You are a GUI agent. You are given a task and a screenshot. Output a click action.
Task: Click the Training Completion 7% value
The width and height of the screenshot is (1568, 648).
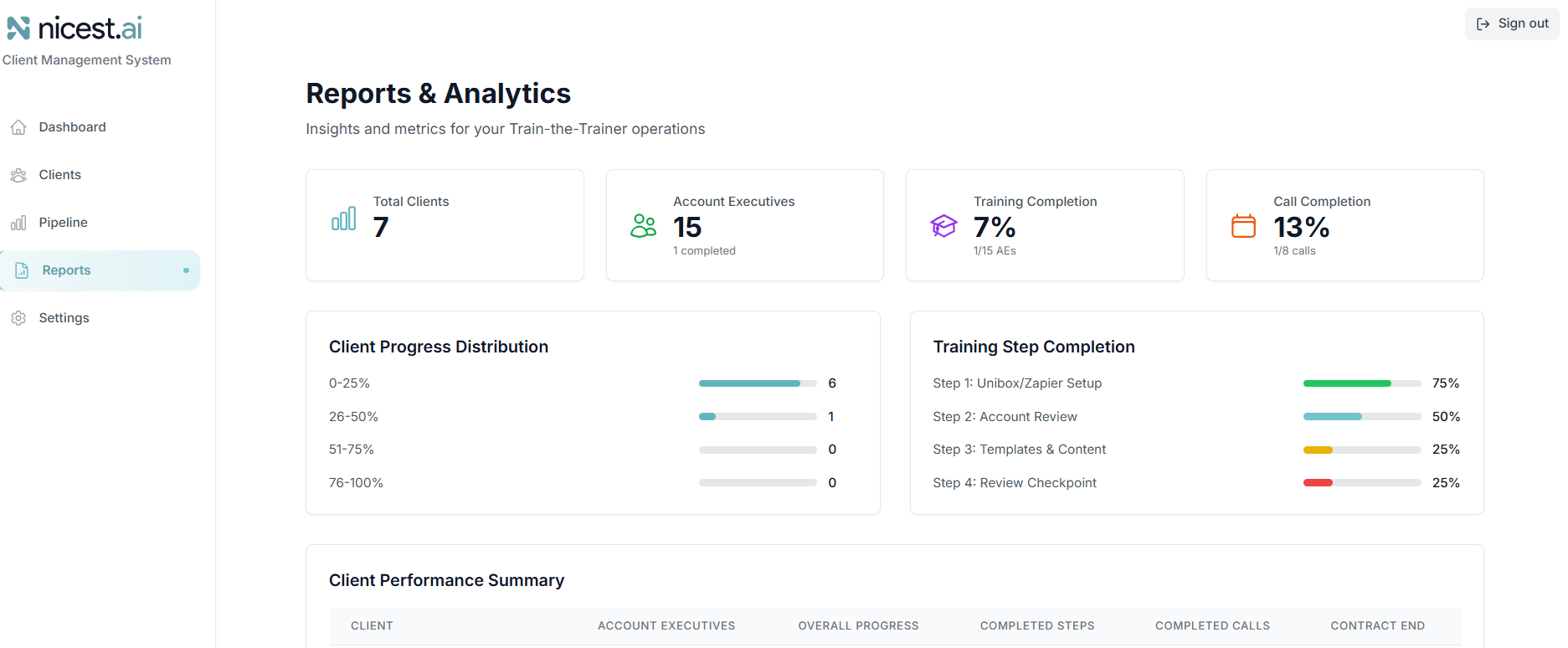995,227
